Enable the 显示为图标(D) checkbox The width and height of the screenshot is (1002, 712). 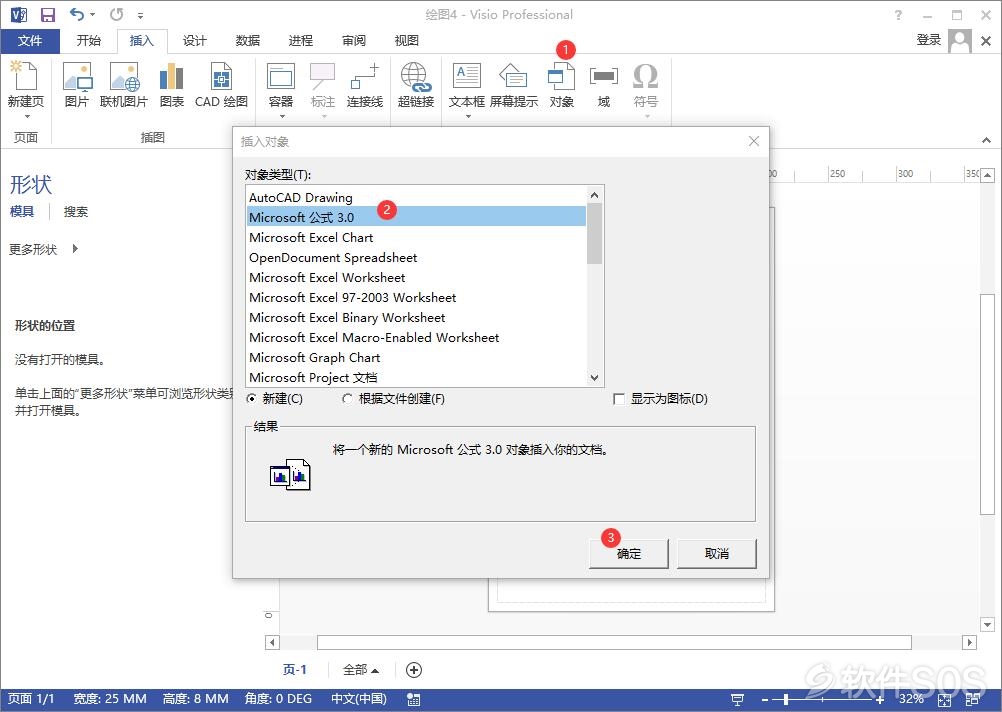pos(619,399)
